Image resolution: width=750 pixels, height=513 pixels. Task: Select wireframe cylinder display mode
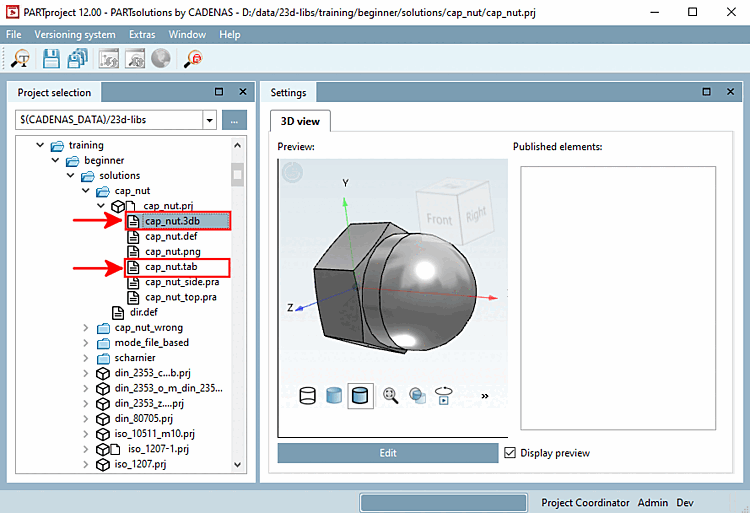pos(308,396)
